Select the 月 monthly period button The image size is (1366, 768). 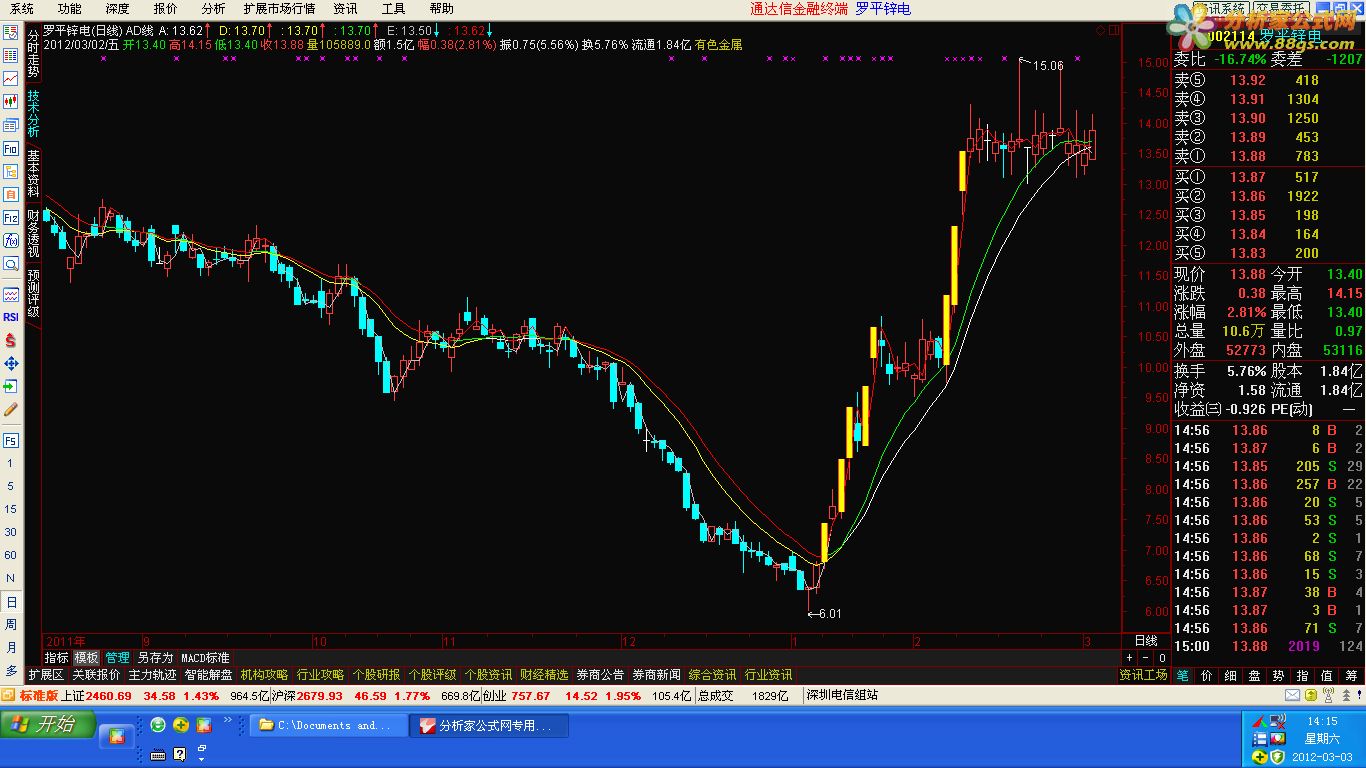11,648
